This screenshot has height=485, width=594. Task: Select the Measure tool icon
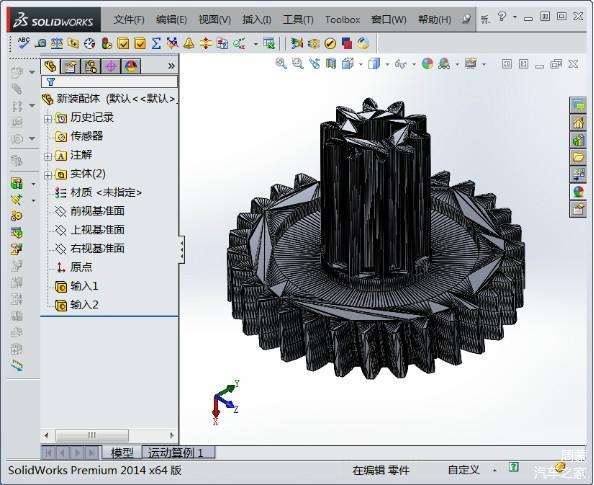pos(40,44)
